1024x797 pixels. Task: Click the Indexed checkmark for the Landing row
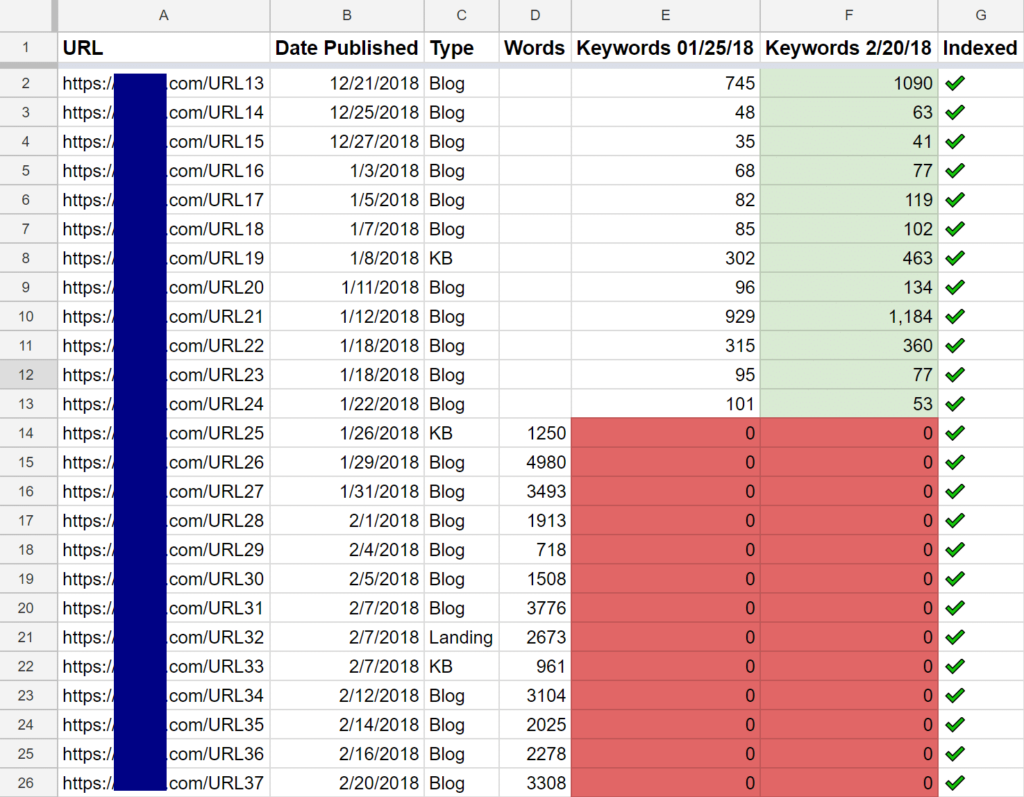(x=954, y=637)
